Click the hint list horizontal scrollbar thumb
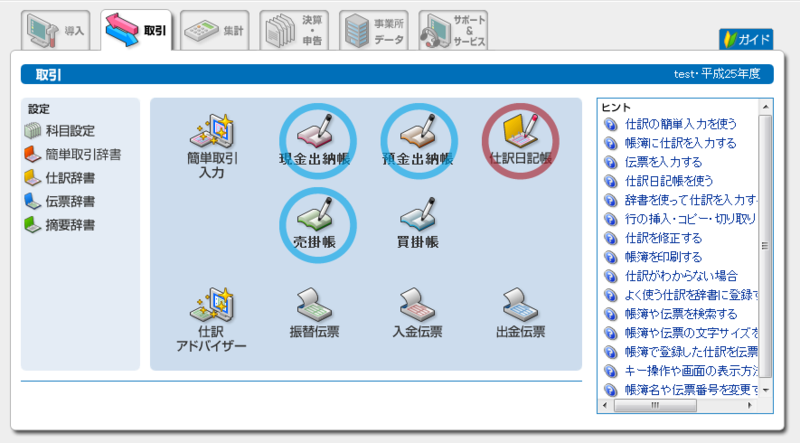 tap(655, 406)
